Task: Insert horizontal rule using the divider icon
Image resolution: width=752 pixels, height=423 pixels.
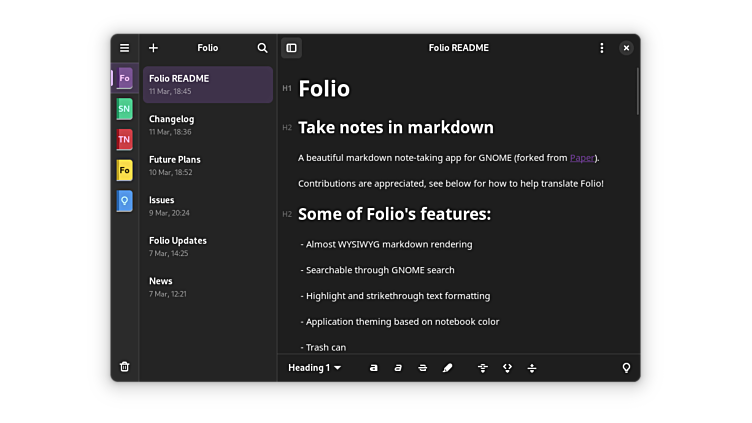Action: pos(531,368)
